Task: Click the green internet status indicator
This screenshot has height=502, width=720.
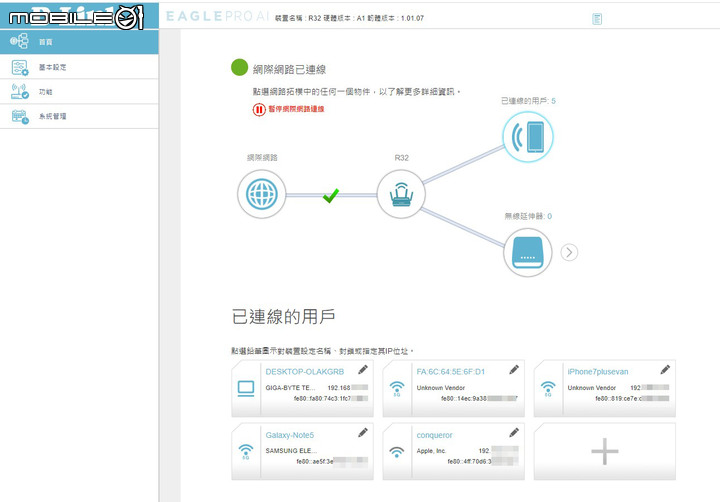Action: click(239, 67)
